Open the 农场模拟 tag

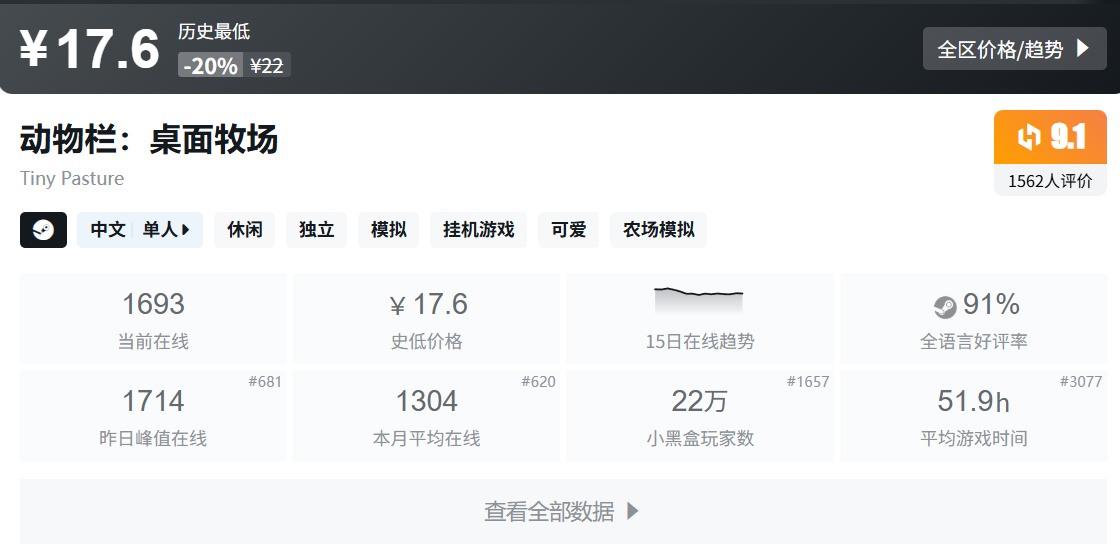point(659,230)
